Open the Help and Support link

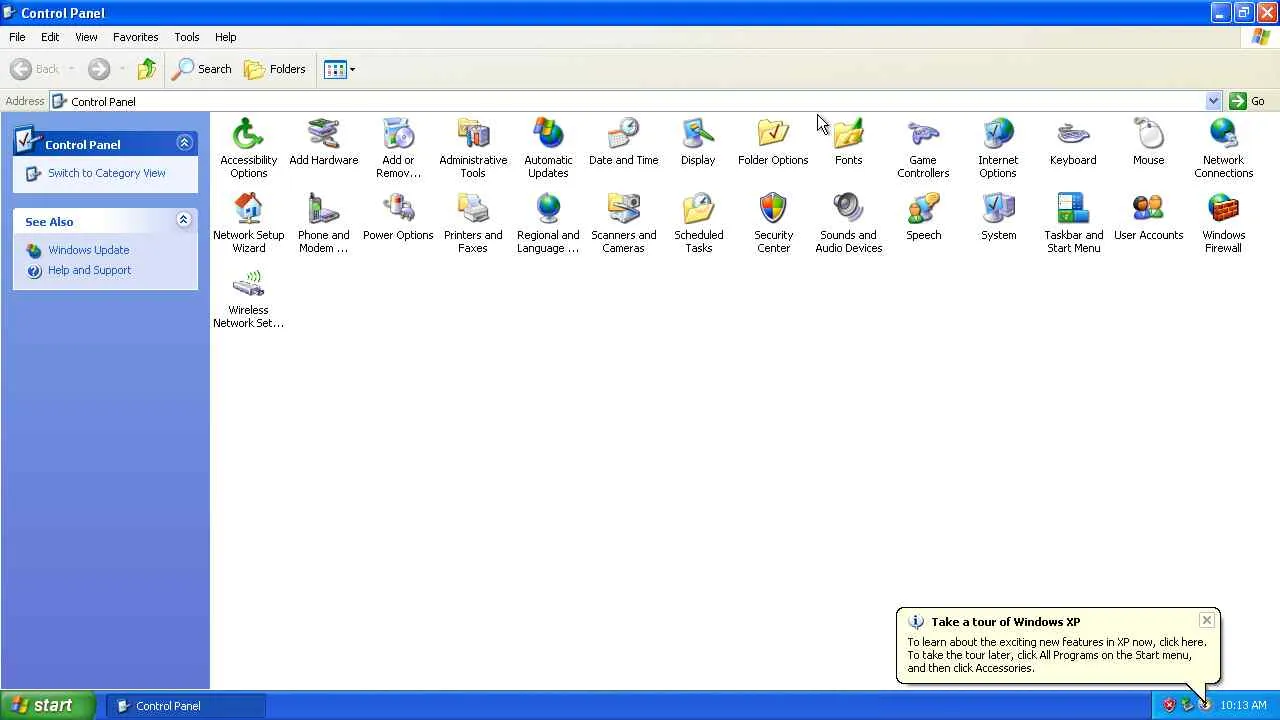coord(90,270)
